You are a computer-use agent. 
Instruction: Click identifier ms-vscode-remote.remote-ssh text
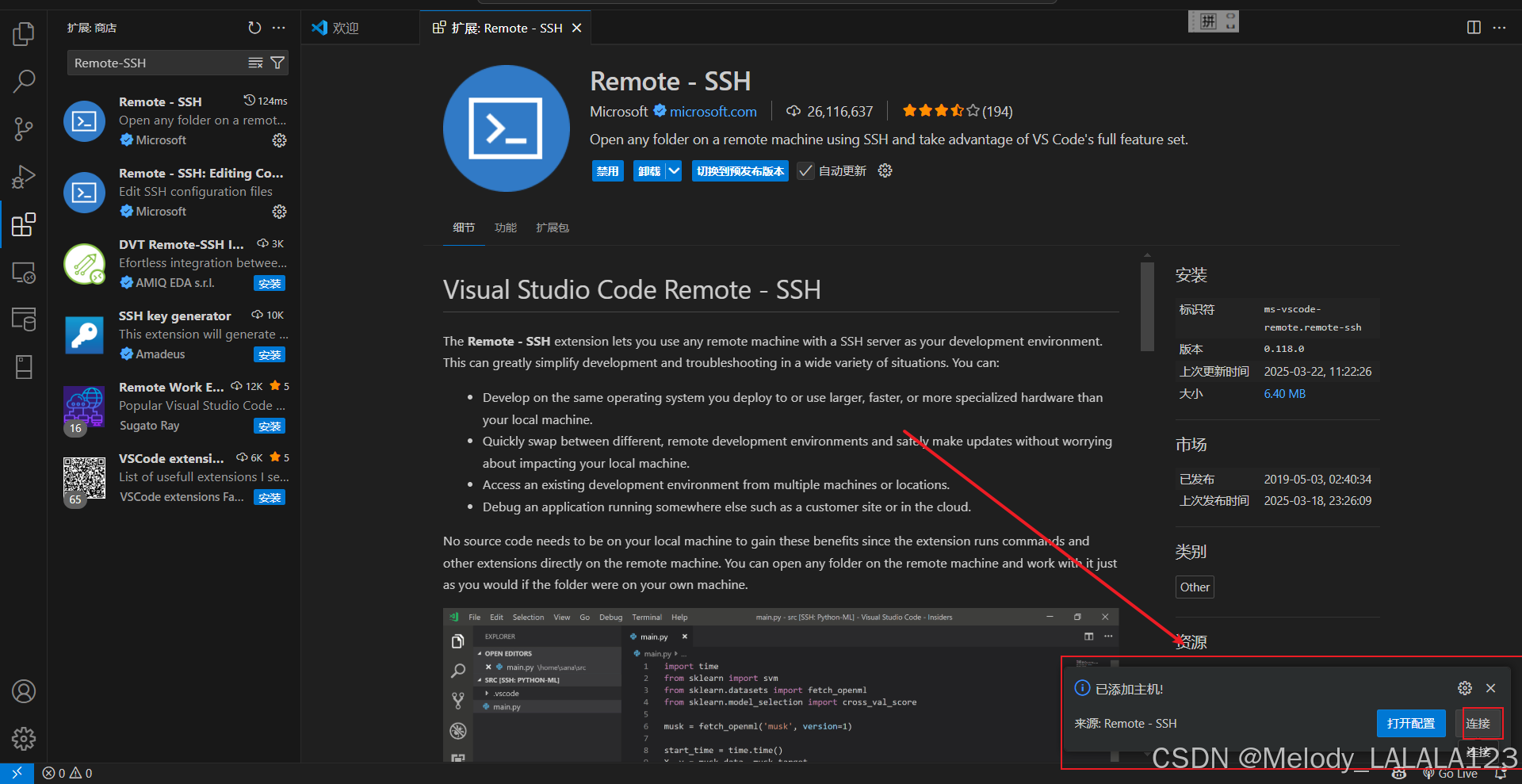(1313, 318)
